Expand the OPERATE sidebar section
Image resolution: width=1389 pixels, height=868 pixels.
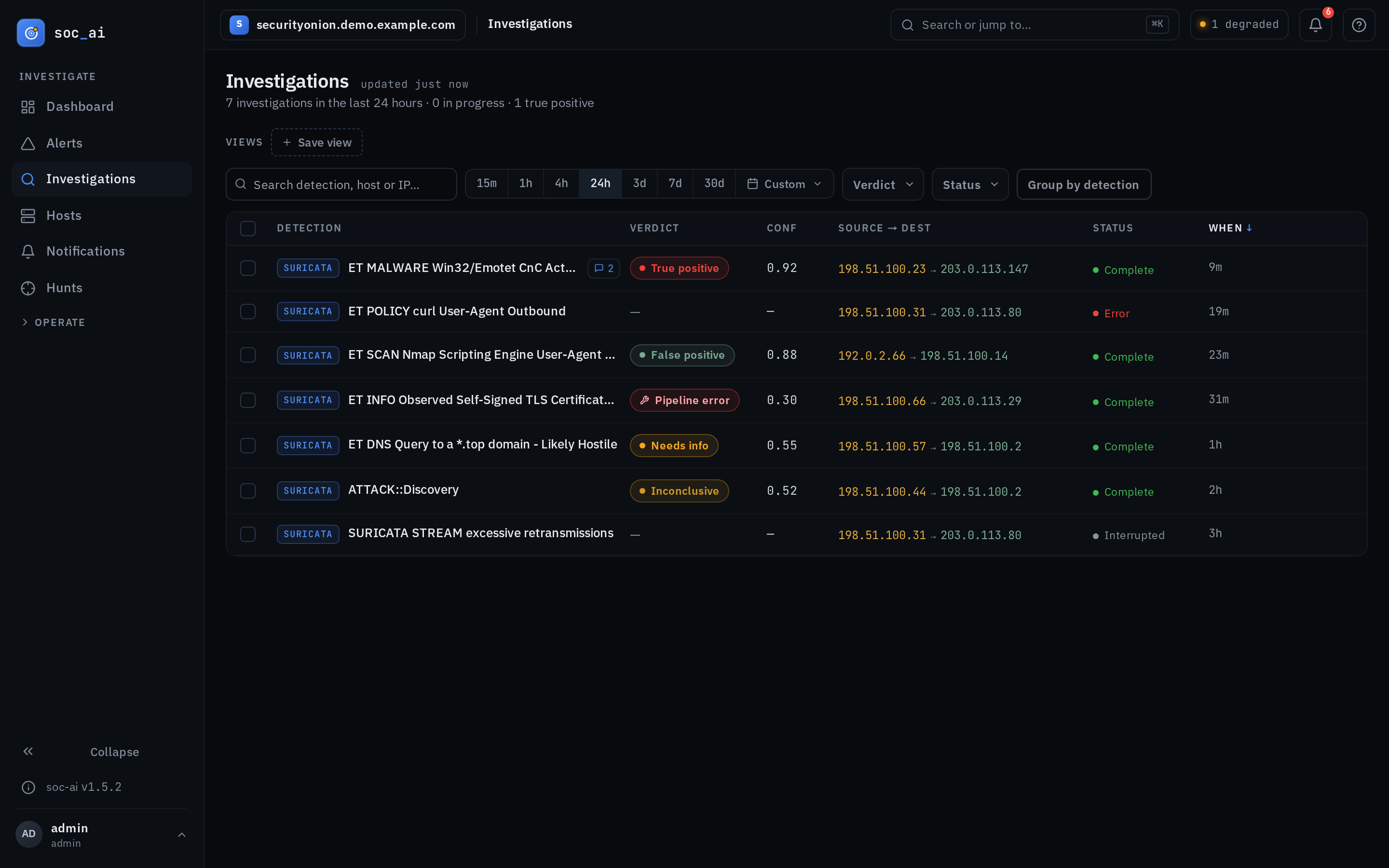click(53, 323)
